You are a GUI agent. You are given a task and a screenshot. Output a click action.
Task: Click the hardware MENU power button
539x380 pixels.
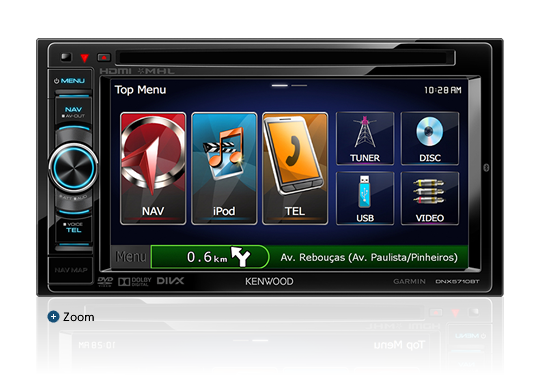[x=70, y=81]
